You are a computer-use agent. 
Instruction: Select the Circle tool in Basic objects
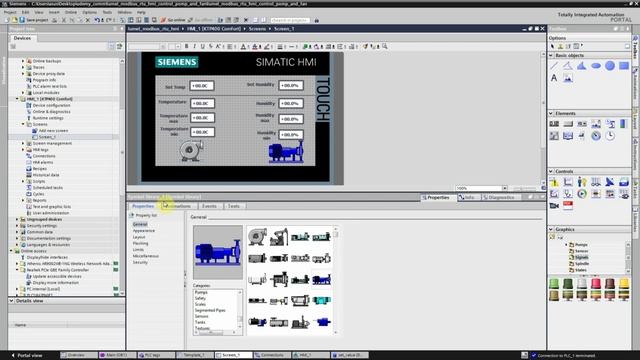click(610, 66)
